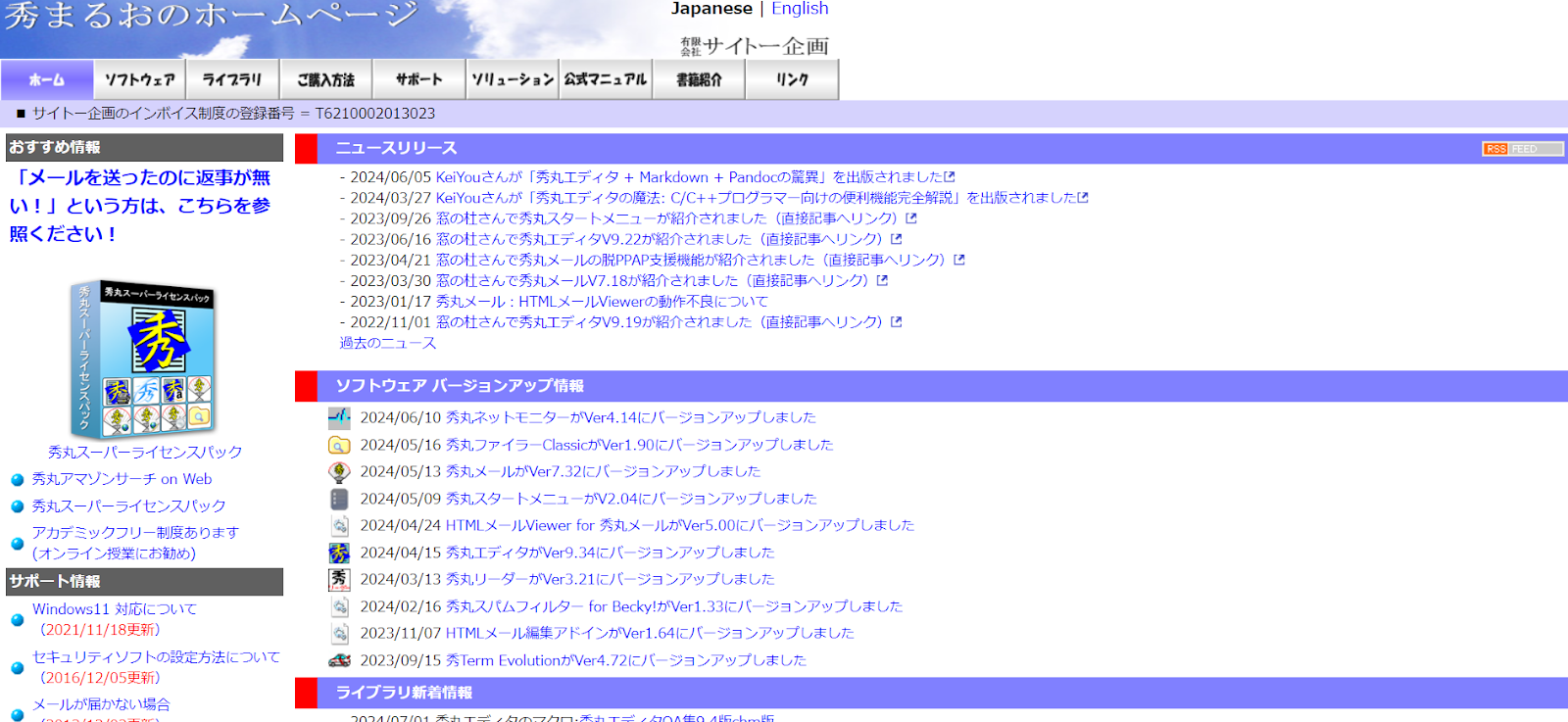Click the 秀丸スパムフィルター row icon
Screen dimensions: 1568x722
[339, 606]
